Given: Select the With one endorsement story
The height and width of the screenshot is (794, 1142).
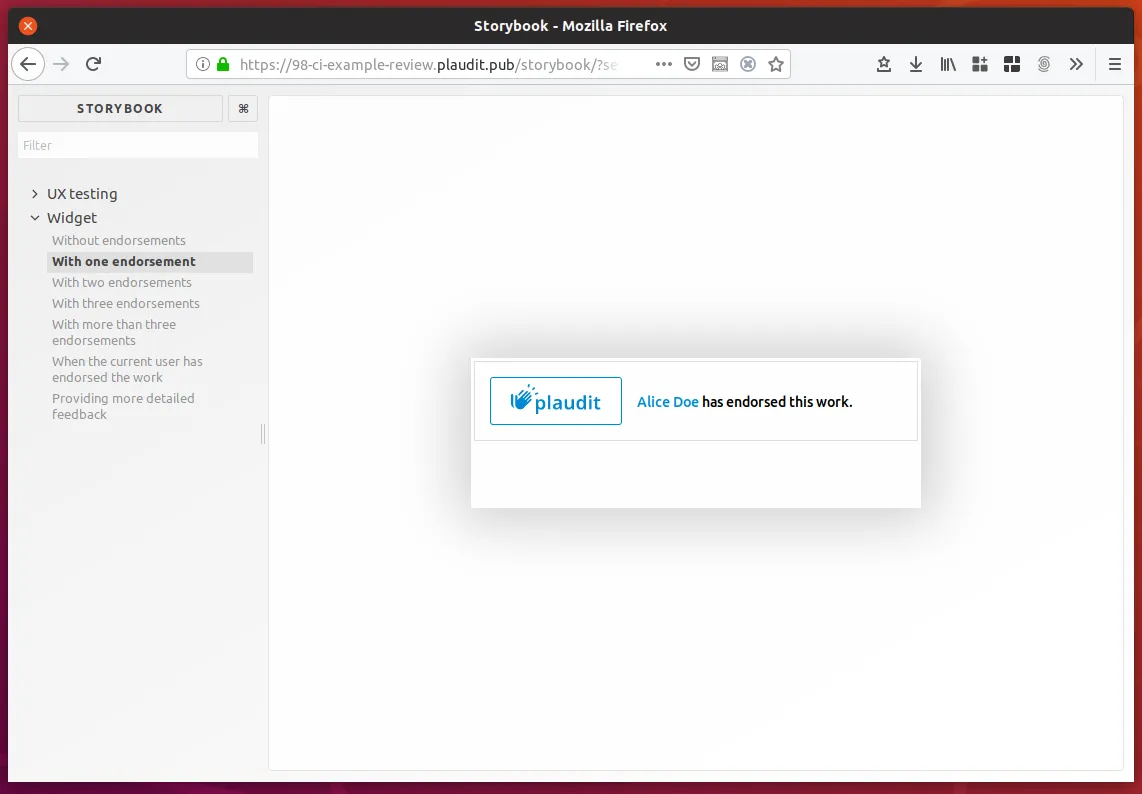Looking at the screenshot, I should pos(150,262).
